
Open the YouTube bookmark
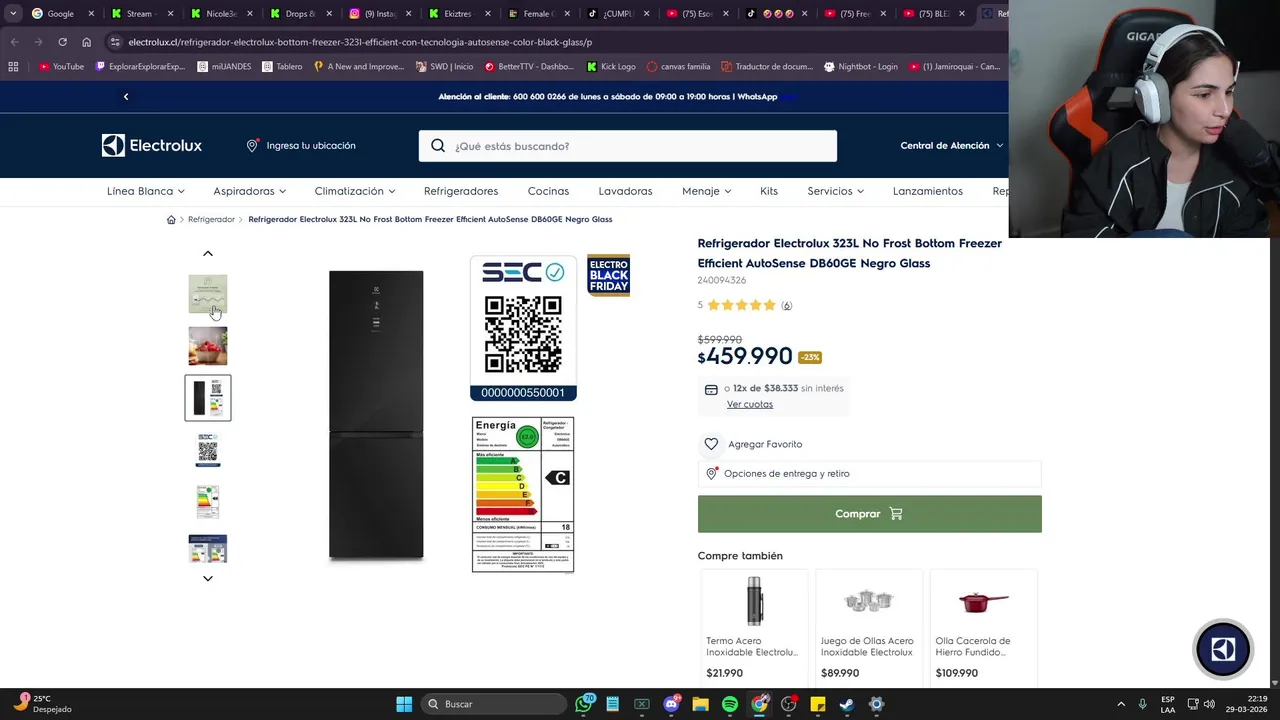pos(61,67)
